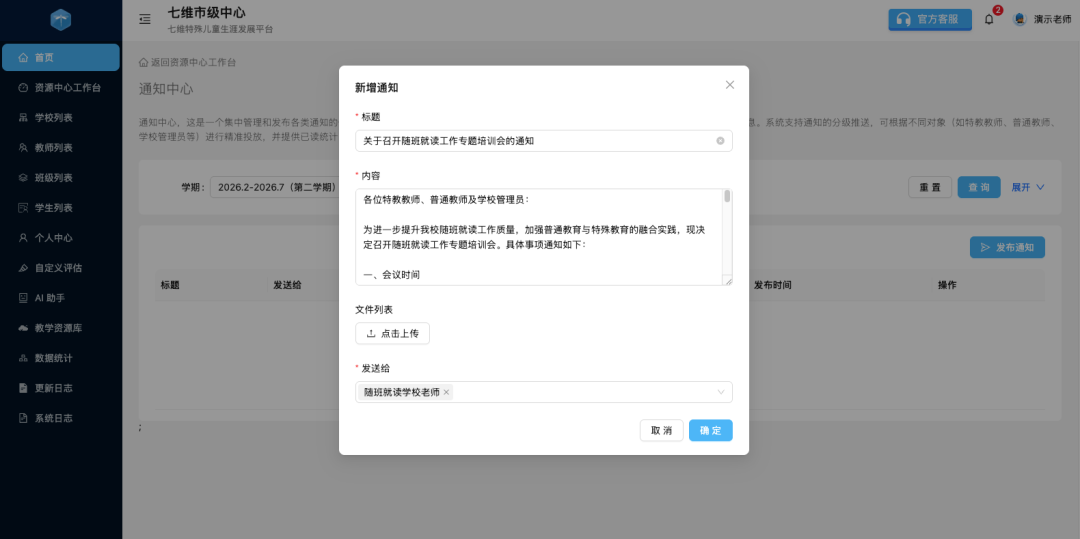Image resolution: width=1080 pixels, height=539 pixels.
Task: Open 自定义评估 menu item
Action: (x=61, y=268)
